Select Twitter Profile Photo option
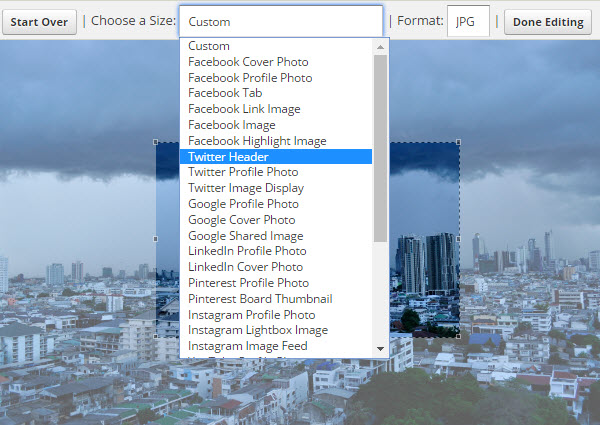The image size is (600, 425). (x=276, y=172)
